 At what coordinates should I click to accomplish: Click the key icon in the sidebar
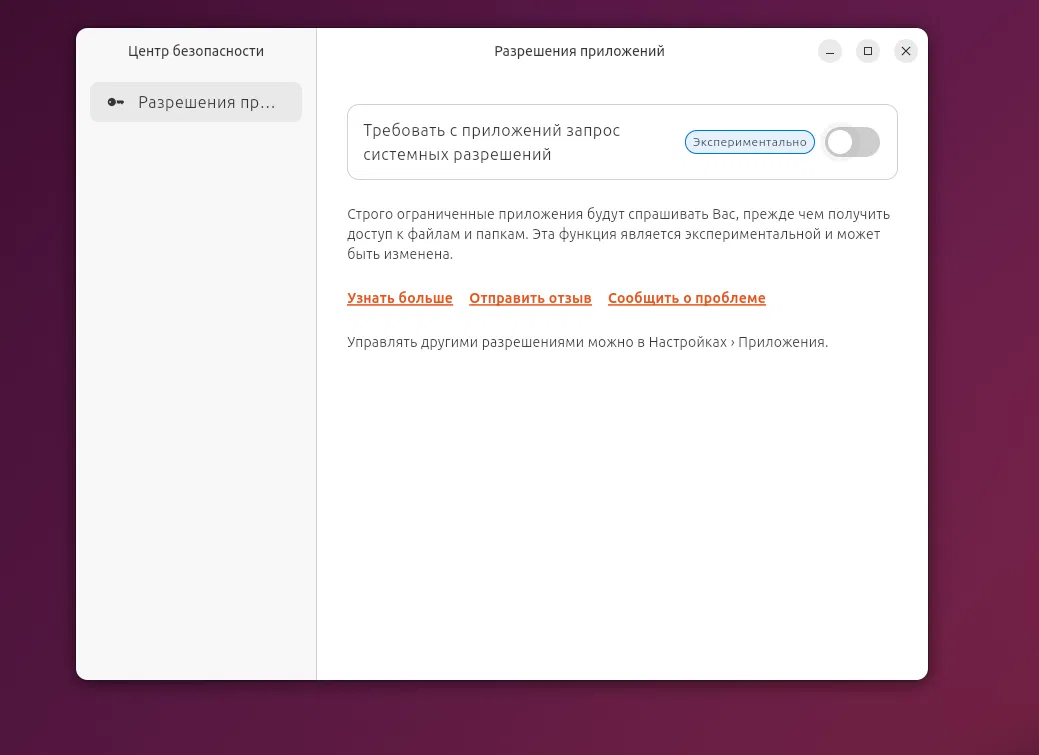click(x=116, y=102)
